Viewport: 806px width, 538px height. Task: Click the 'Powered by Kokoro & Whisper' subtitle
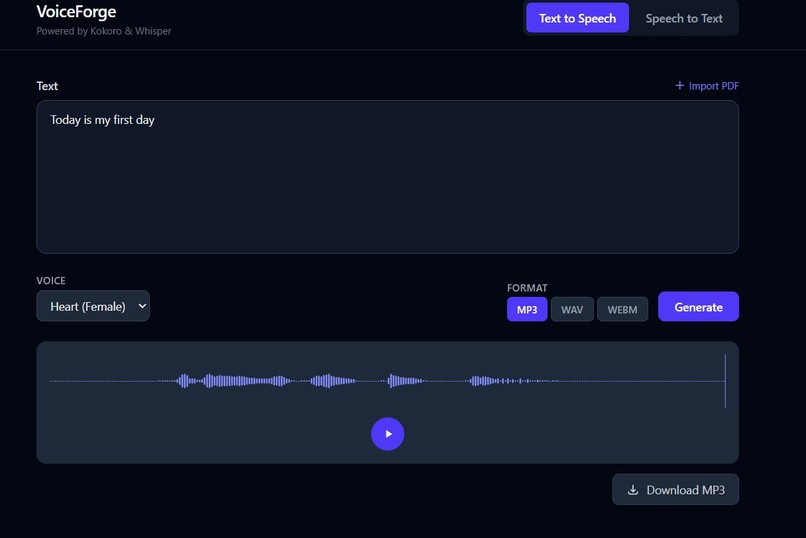(x=104, y=31)
